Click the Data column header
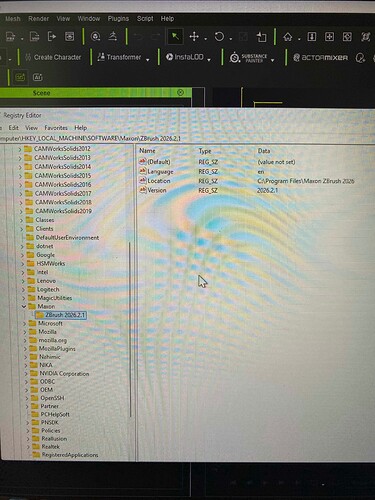 (x=264, y=151)
